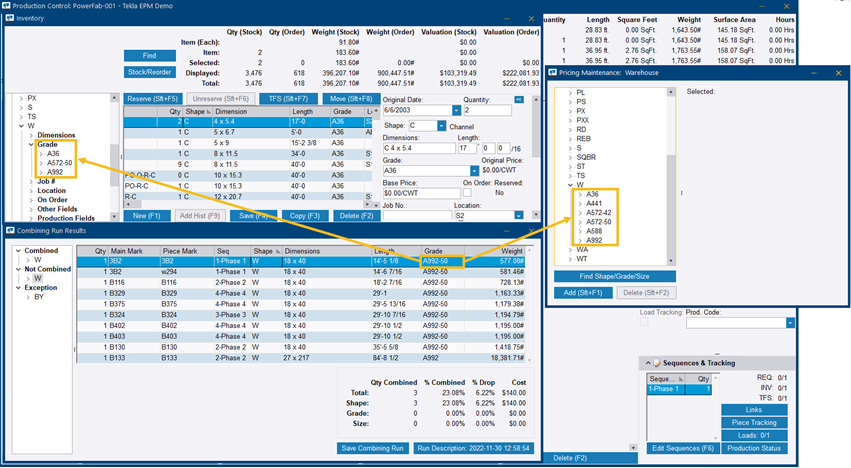Expand A572-42 under W in Pricing tree
This screenshot has height=468, width=851.
coord(580,212)
